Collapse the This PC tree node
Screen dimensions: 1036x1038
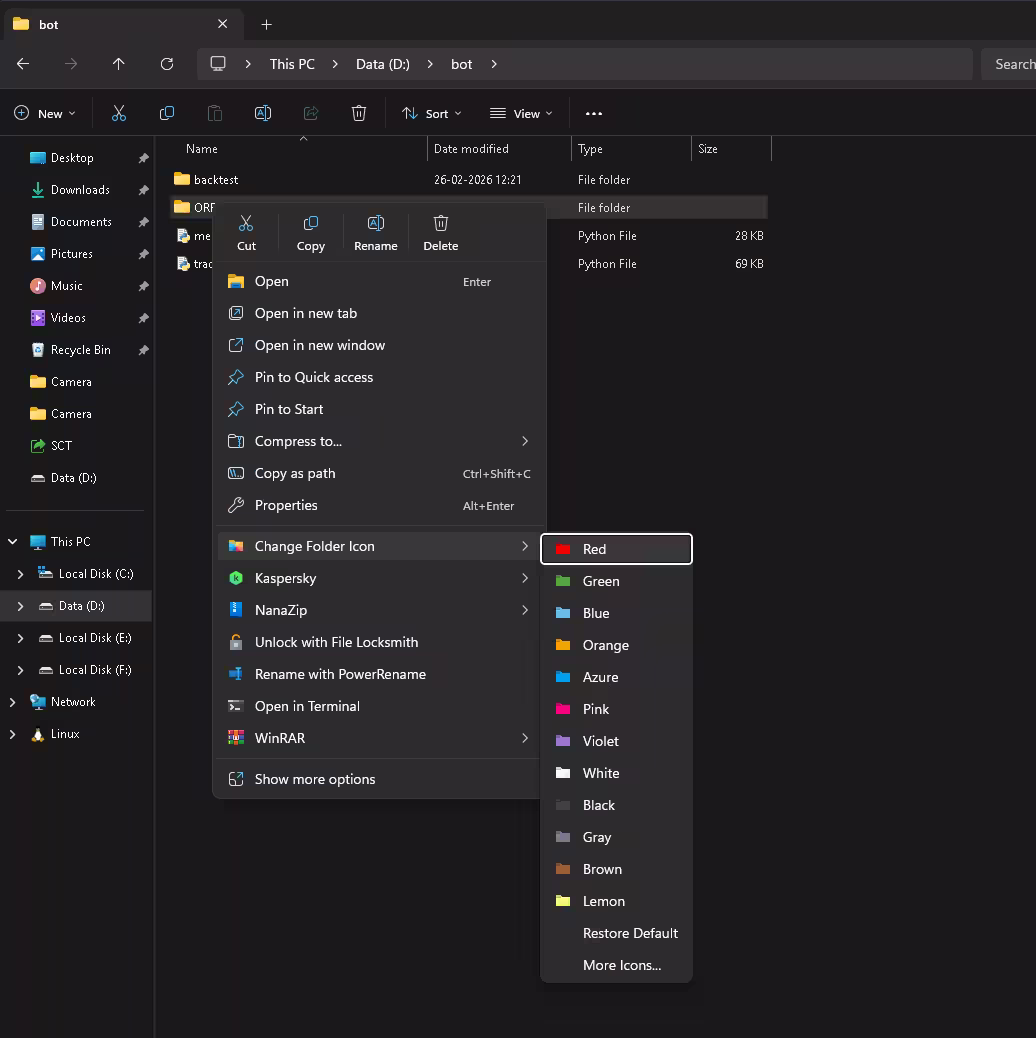click(x=13, y=542)
